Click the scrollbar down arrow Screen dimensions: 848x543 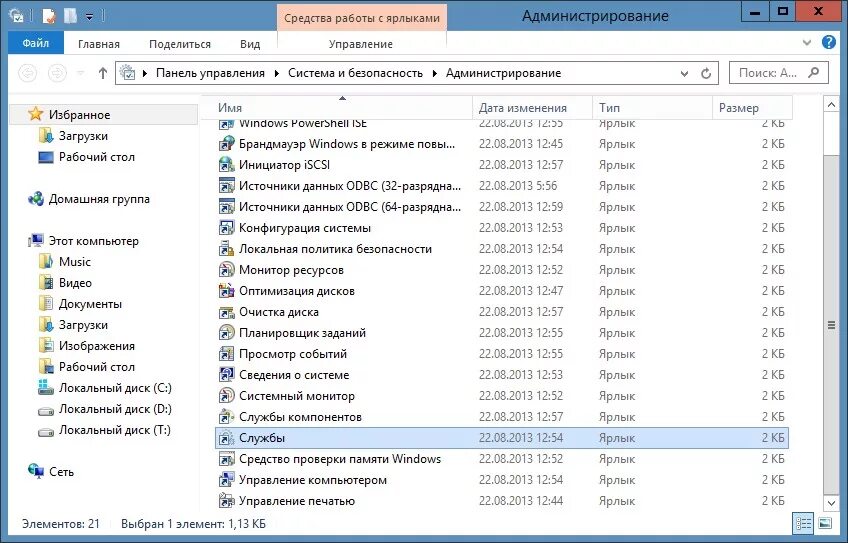click(831, 503)
